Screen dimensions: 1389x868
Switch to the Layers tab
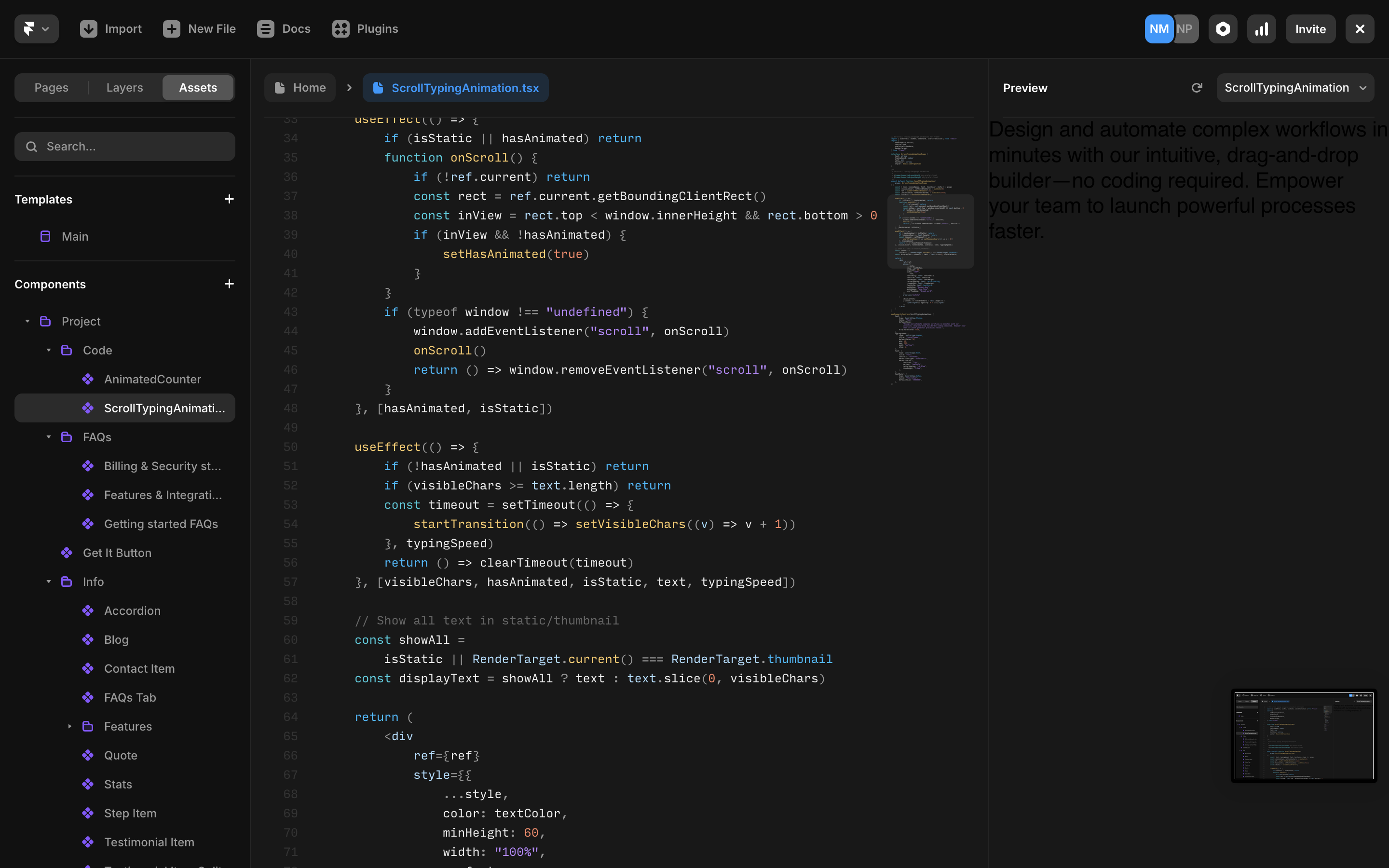click(124, 87)
